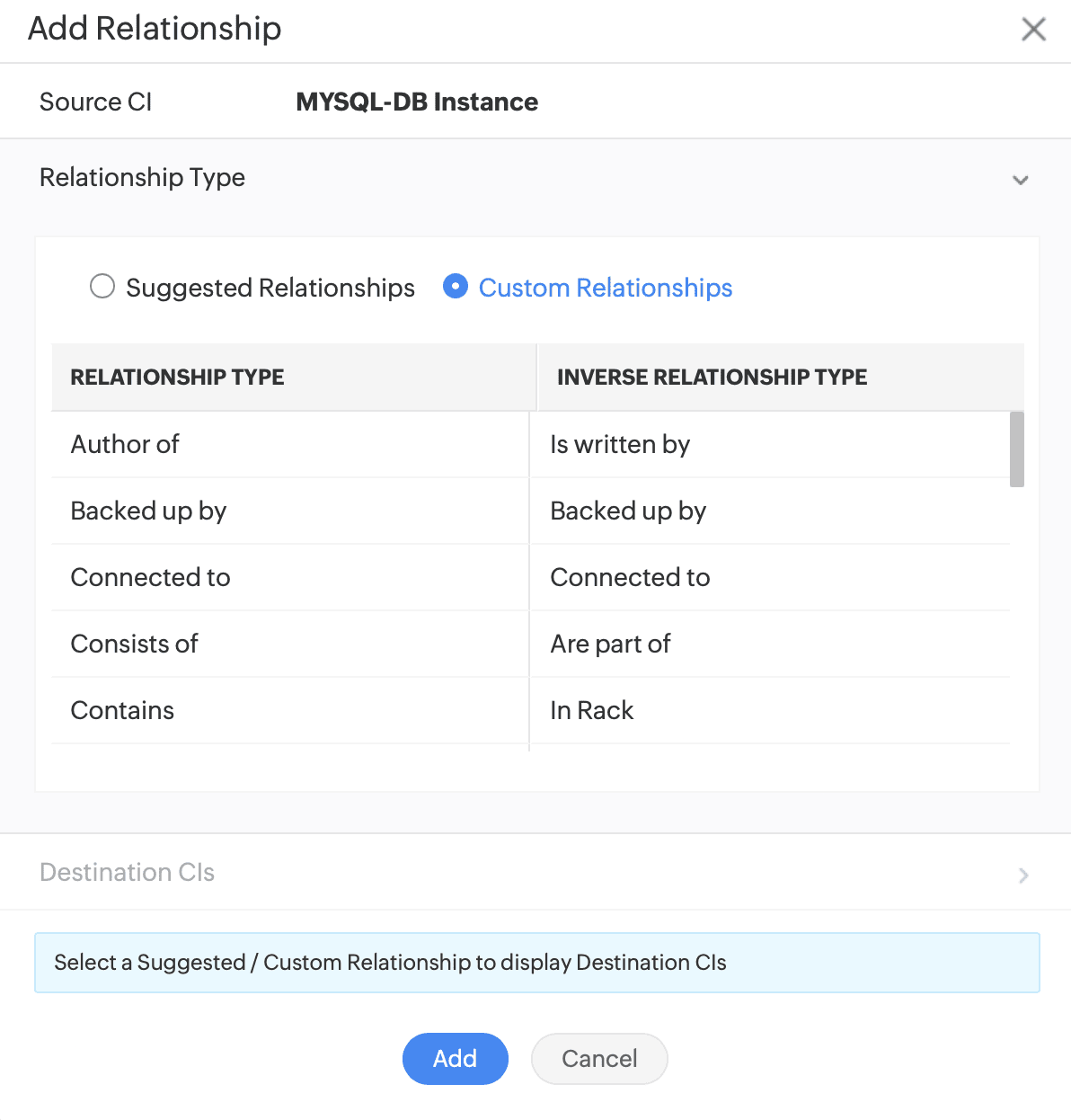Click the 'Is written by' inverse cell
Viewport: 1071px width, 1120px height.
pos(620,444)
